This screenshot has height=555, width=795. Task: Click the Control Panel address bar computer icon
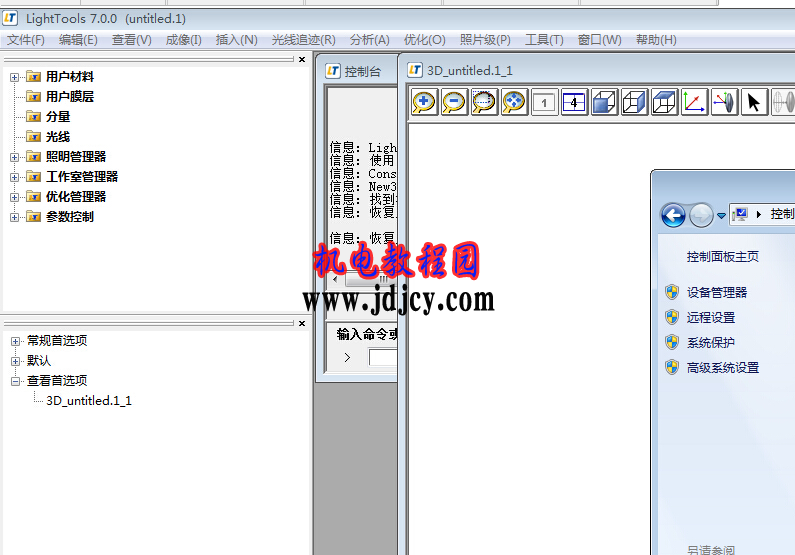(x=740, y=214)
